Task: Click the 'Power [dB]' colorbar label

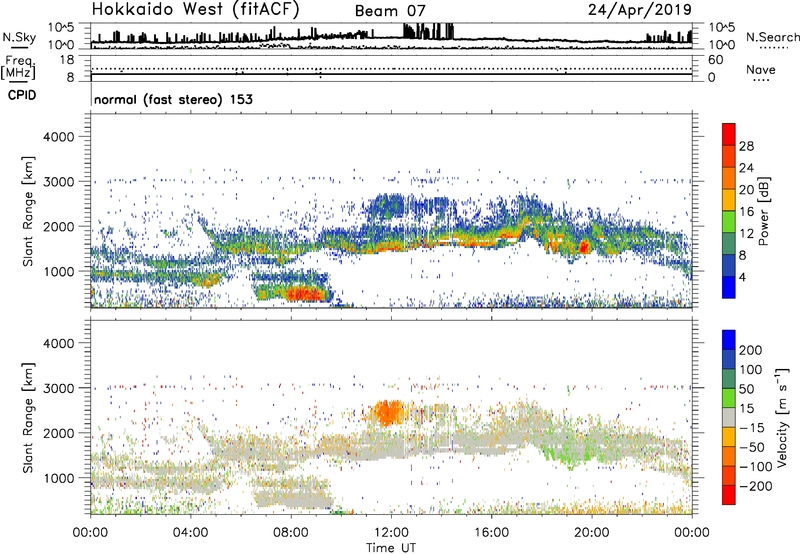Action: coord(763,211)
